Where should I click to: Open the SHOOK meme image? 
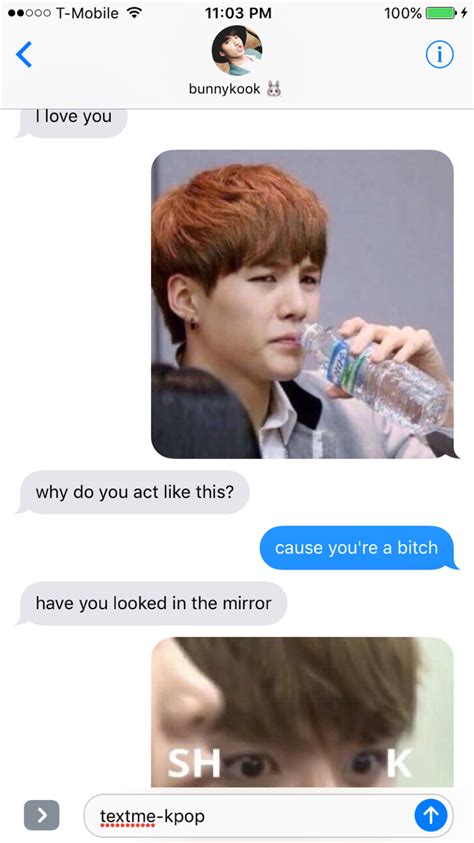tap(303, 712)
